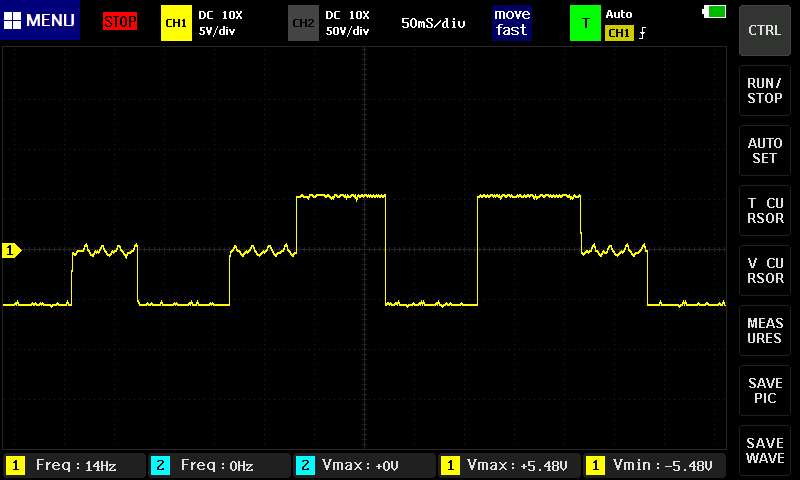This screenshot has width=800, height=480.
Task: Save screenshot with SAVE PIC
Action: [765, 391]
